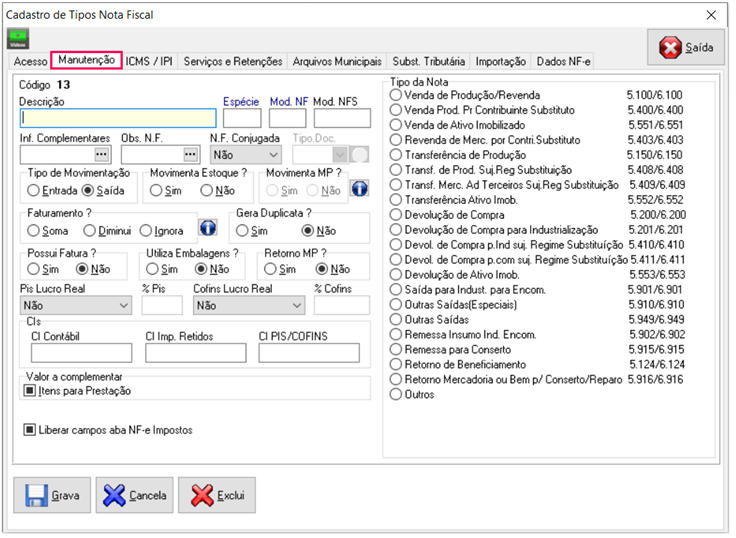Click info icon beside Movimenta MP
Viewport: 736px width, 538px height.
[x=360, y=189]
